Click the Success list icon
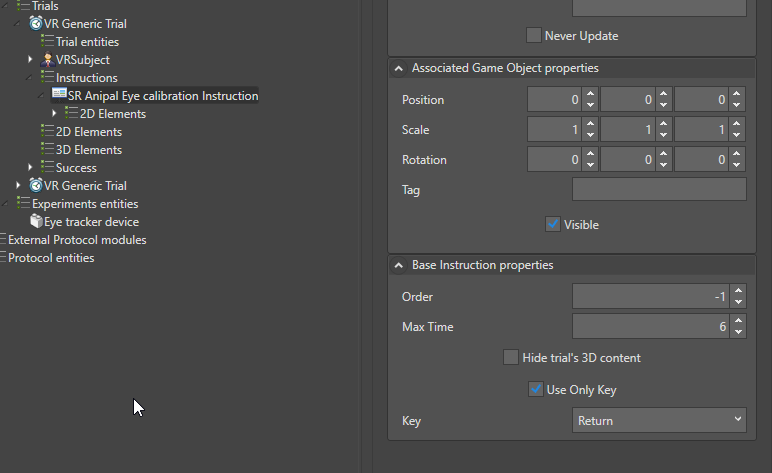Screen dimensions: 772x473 click(47, 166)
